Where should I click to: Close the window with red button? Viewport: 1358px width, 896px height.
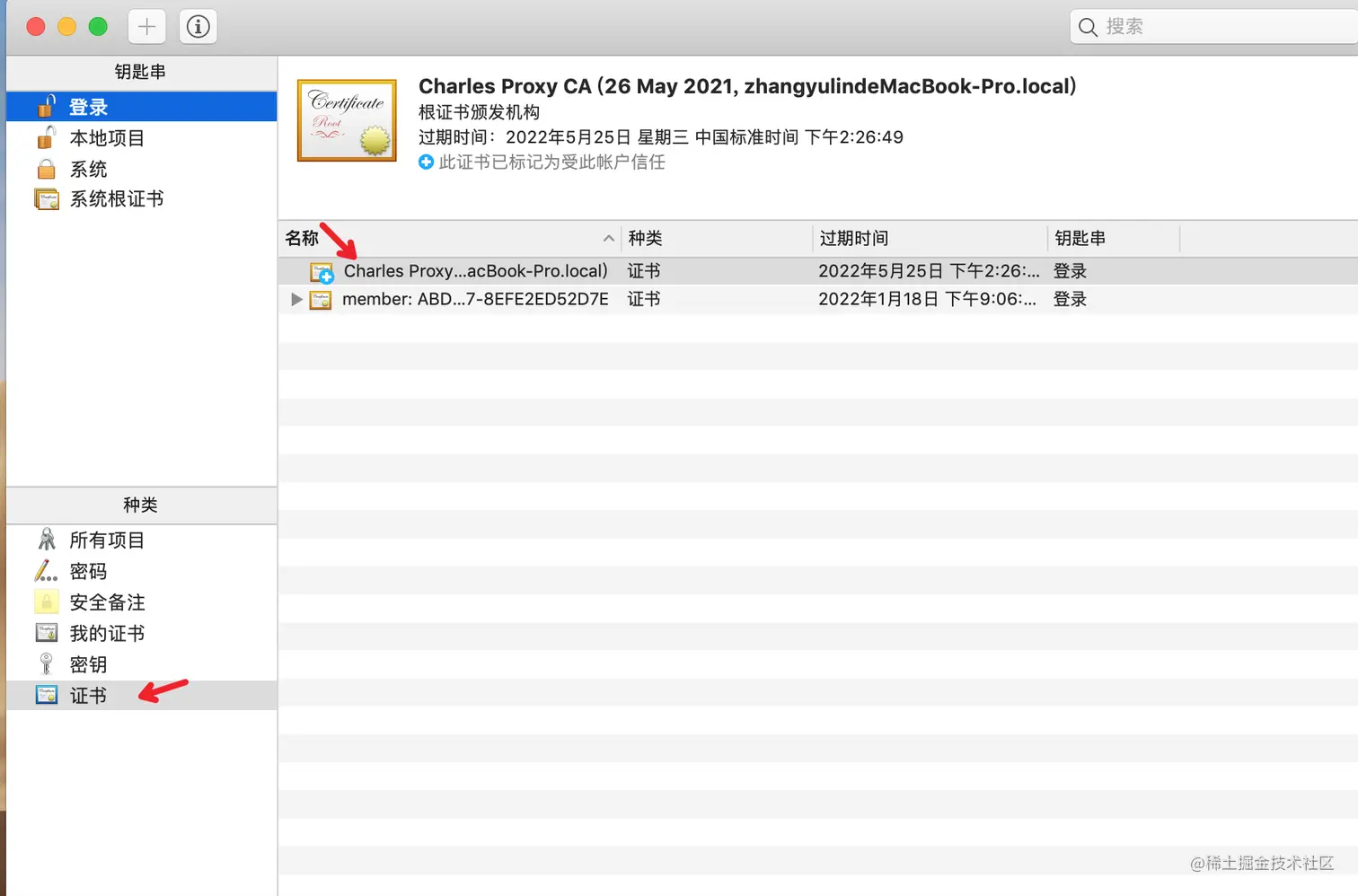point(36,27)
